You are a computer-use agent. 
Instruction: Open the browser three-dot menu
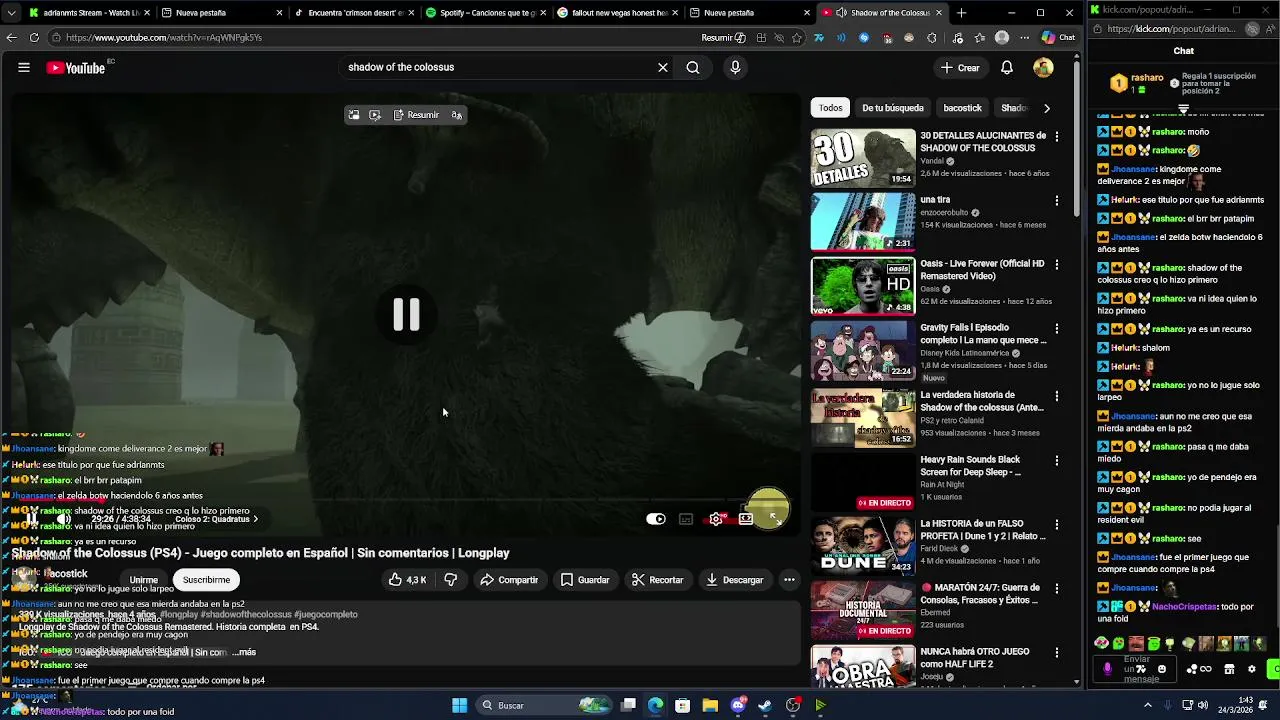(1024, 38)
